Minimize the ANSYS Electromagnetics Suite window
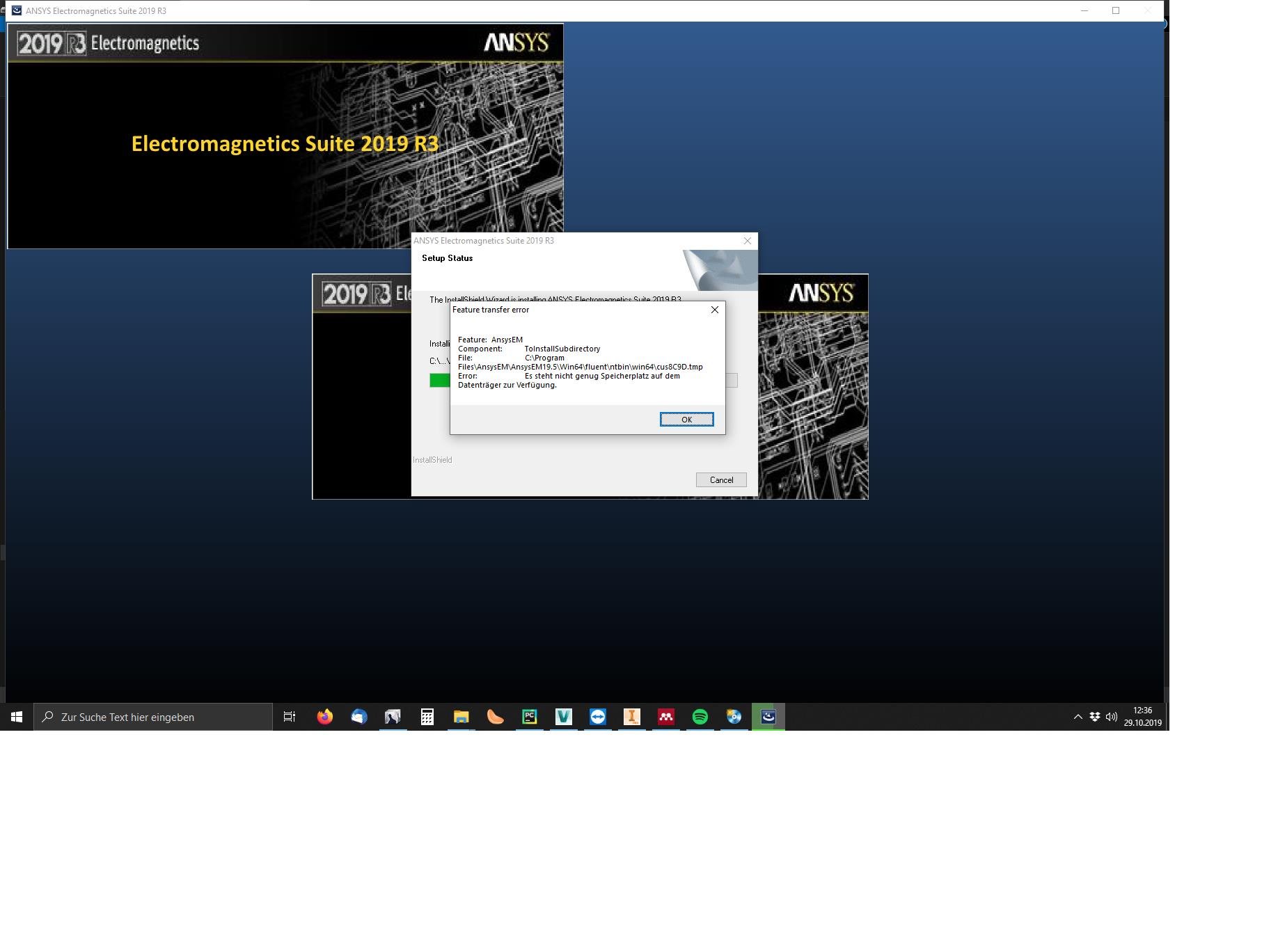Viewport: 1278px width, 952px height. tap(1084, 10)
